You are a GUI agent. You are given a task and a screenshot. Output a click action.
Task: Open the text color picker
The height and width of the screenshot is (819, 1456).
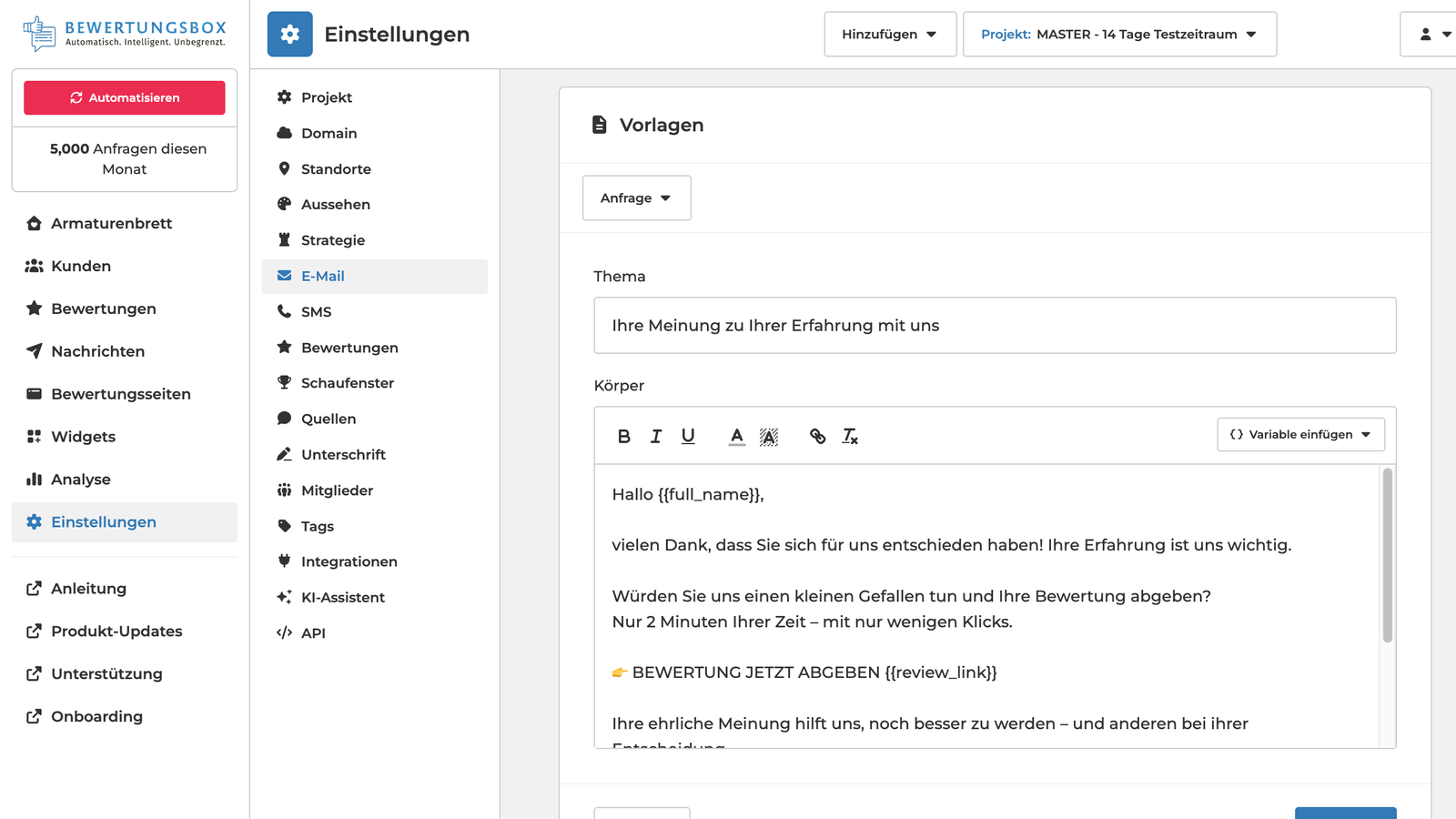tap(737, 437)
